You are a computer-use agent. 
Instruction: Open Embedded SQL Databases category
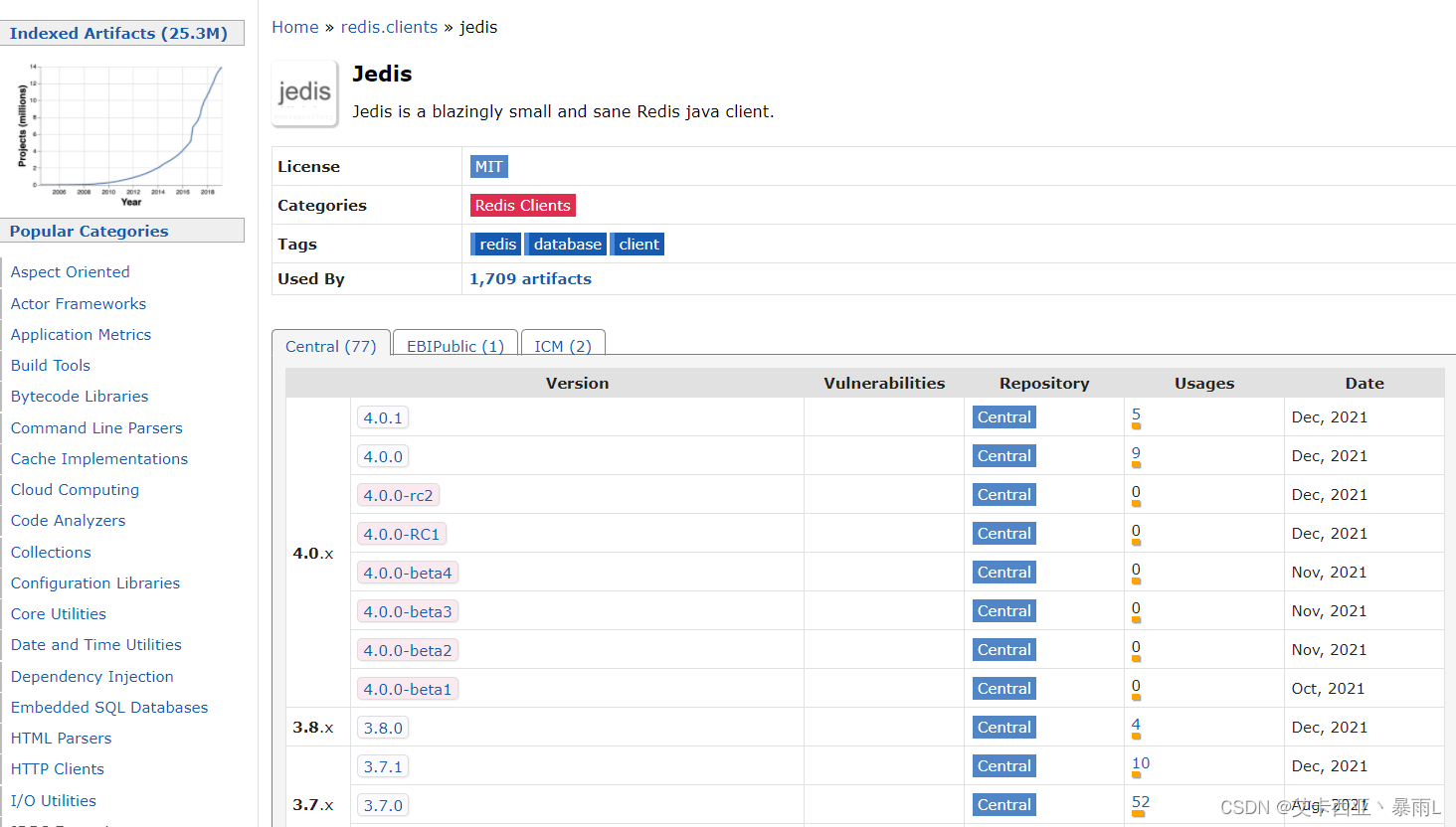[x=109, y=708]
